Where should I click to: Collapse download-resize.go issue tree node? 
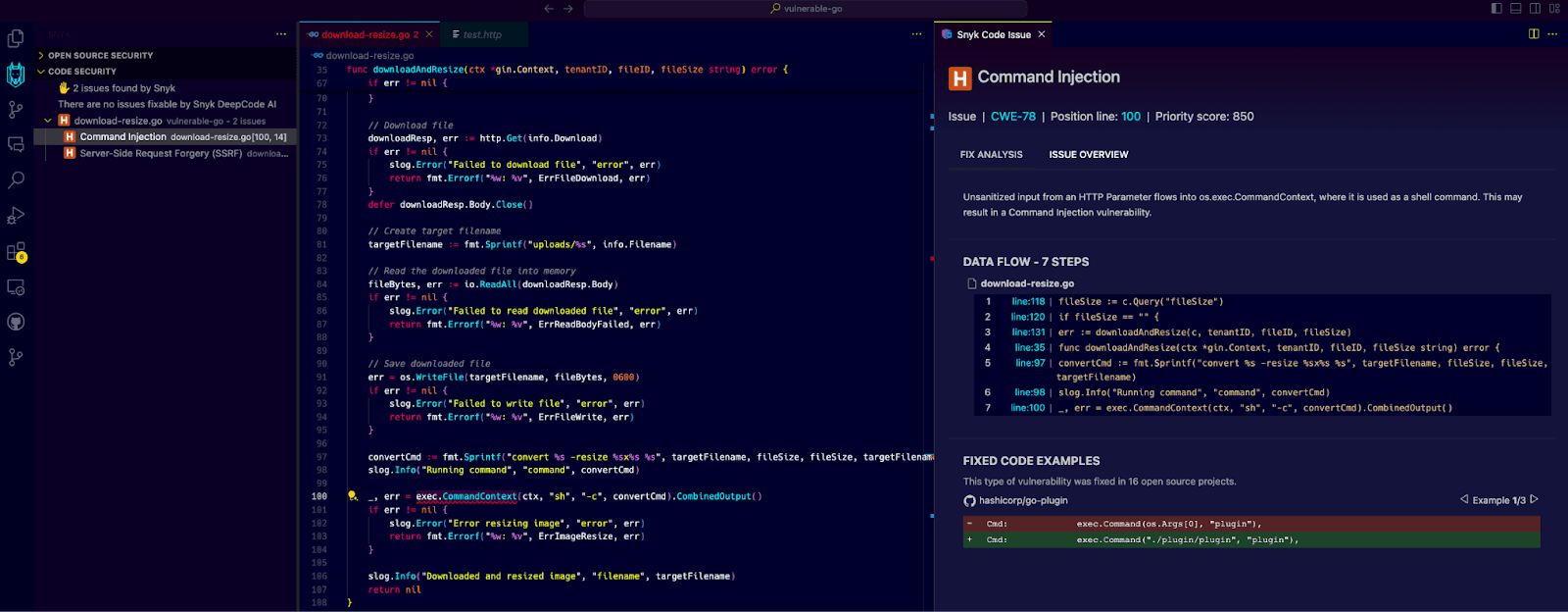48,121
